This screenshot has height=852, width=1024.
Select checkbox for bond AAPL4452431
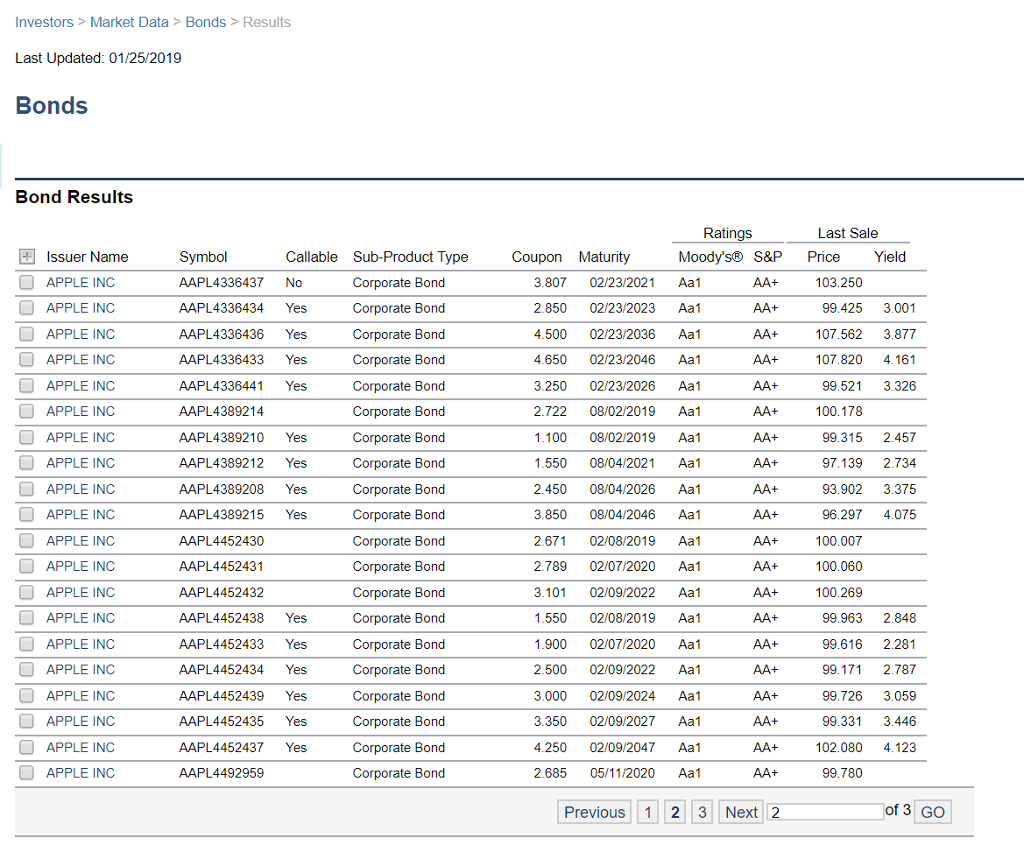pyautogui.click(x=26, y=565)
